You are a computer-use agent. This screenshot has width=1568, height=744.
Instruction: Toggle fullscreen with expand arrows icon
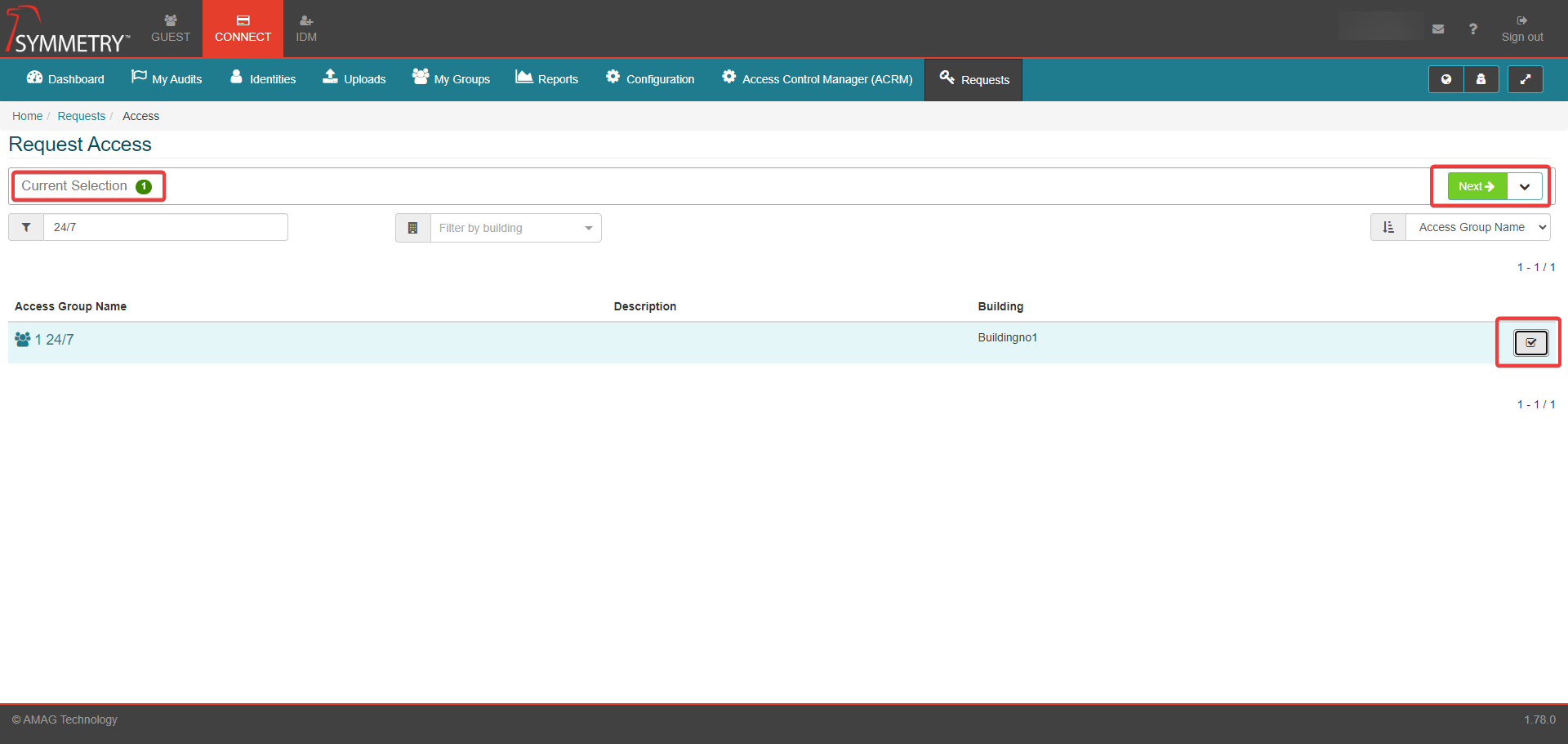1525,79
